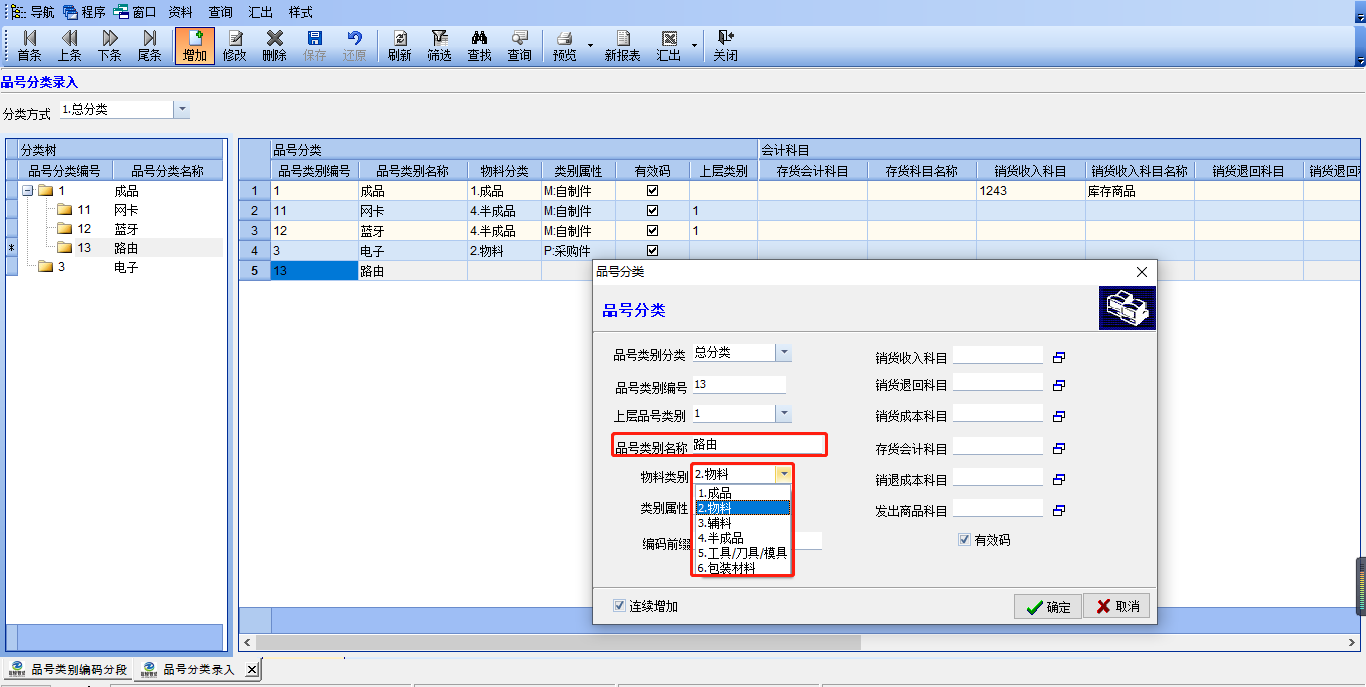
Task: Open the 样式 menu
Action: (x=300, y=12)
